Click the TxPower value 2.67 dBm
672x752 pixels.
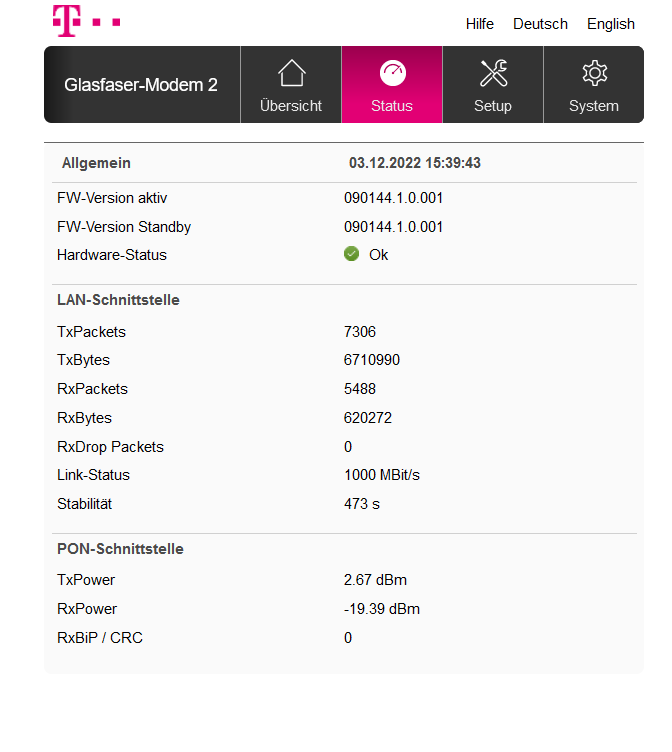pyautogui.click(x=375, y=580)
